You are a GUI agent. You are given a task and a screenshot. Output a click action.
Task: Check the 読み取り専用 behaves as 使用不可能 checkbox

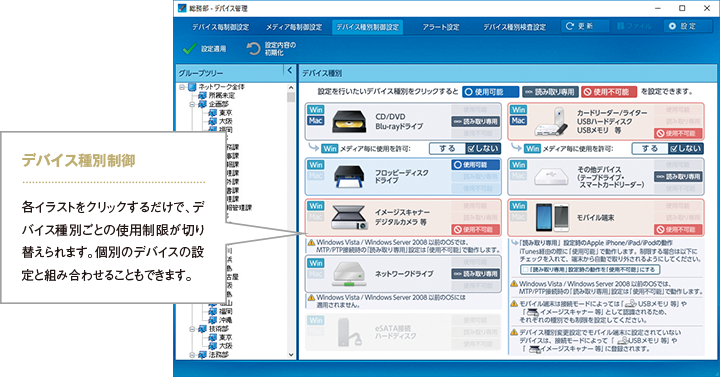(525, 270)
